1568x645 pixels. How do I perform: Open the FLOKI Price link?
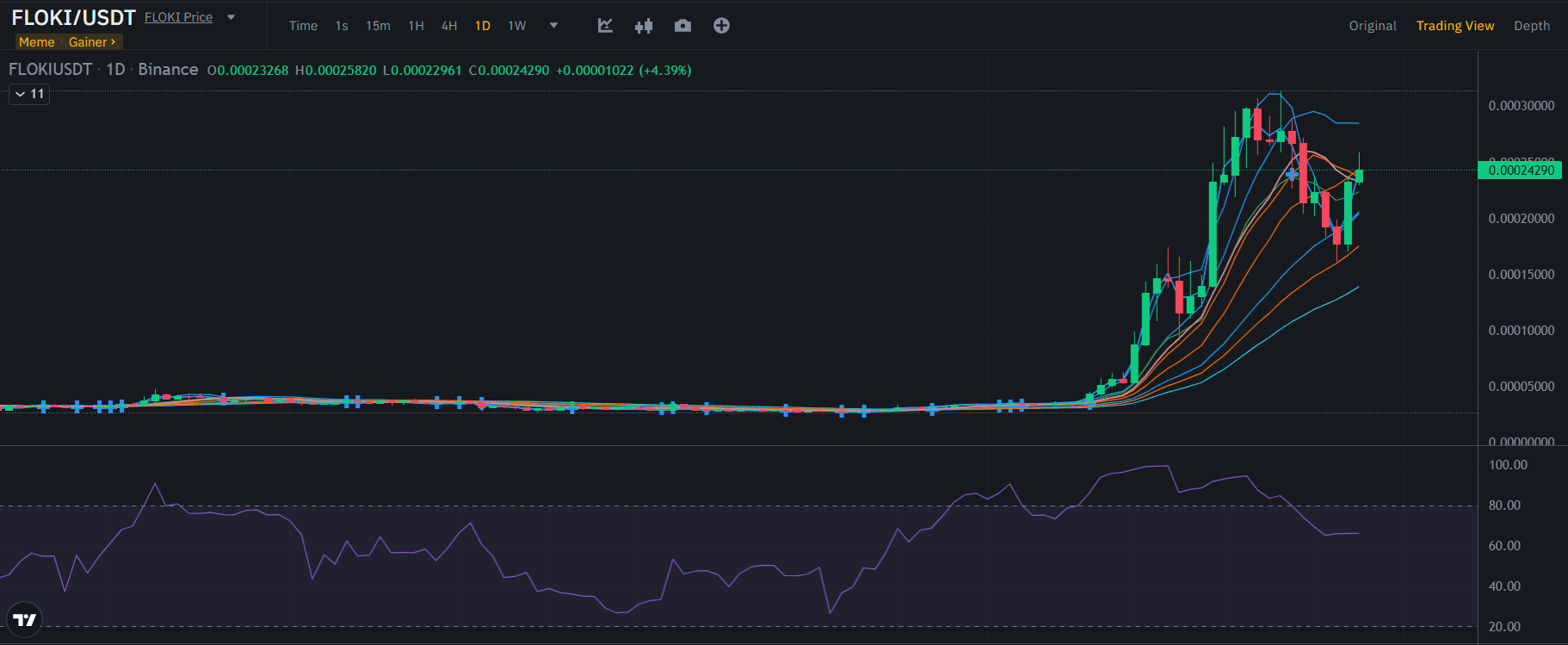[x=178, y=17]
